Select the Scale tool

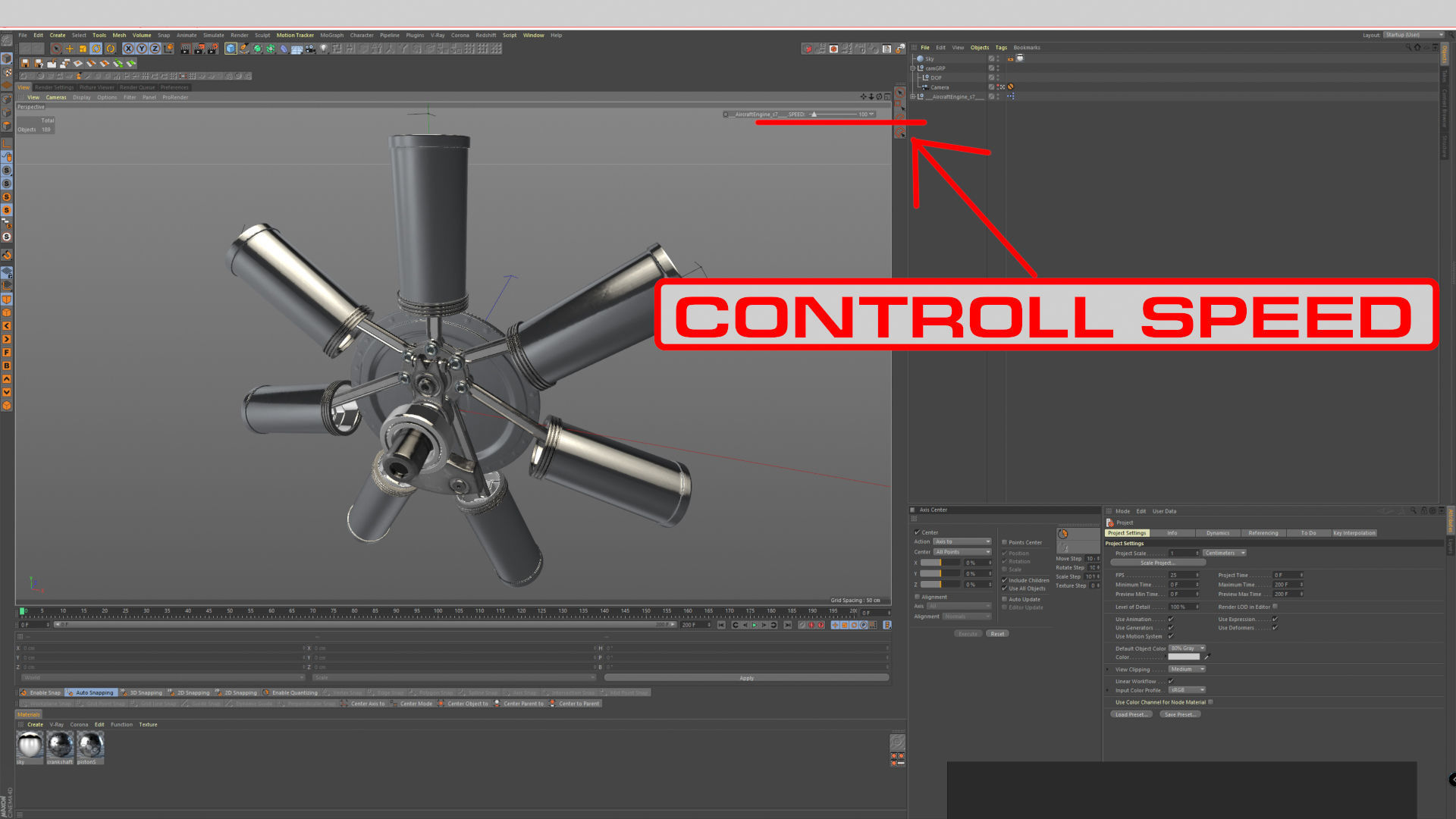tap(83, 49)
